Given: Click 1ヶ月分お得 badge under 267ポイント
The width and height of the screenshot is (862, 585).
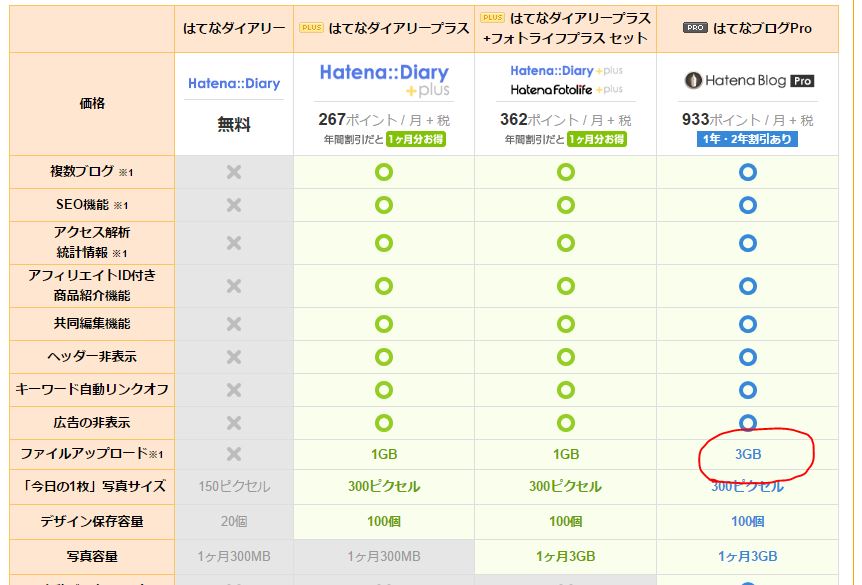Looking at the screenshot, I should click(416, 139).
